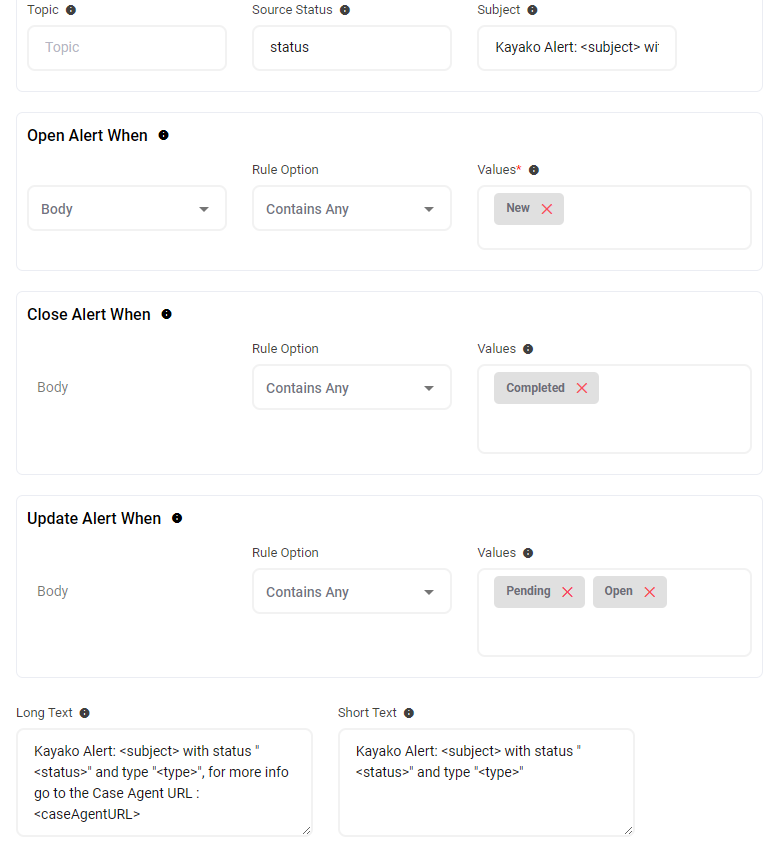Click info icon beside Open Alert When

[164, 135]
